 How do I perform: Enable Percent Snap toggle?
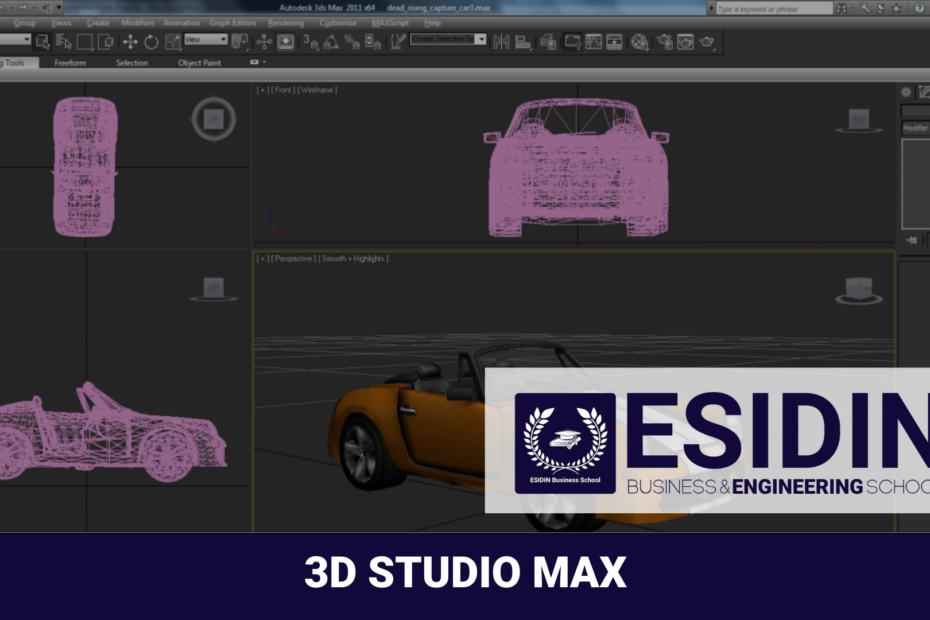coord(351,42)
